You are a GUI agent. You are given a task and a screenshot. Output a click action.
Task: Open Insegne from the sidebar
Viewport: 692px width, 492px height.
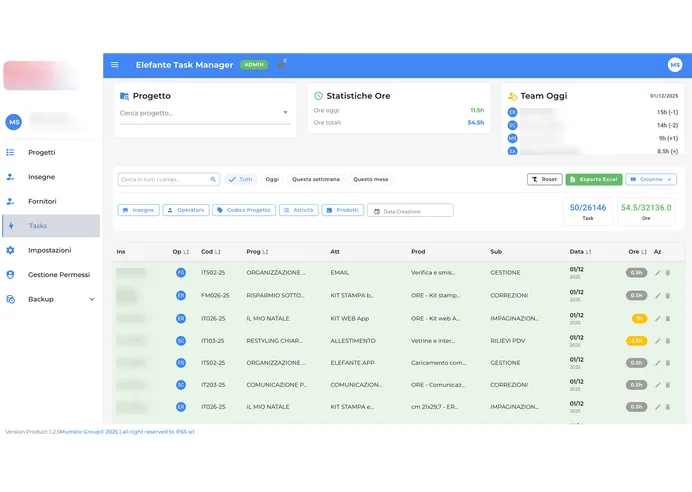(x=42, y=177)
